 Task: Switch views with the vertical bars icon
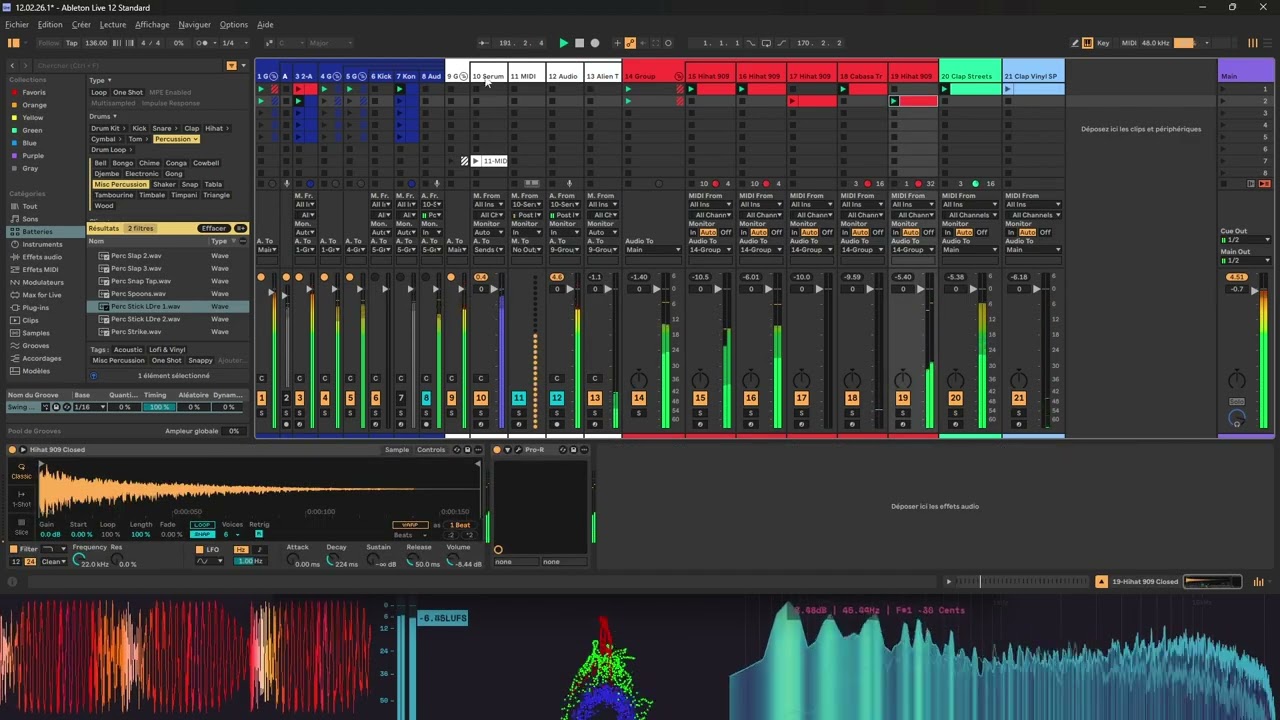coord(1252,43)
